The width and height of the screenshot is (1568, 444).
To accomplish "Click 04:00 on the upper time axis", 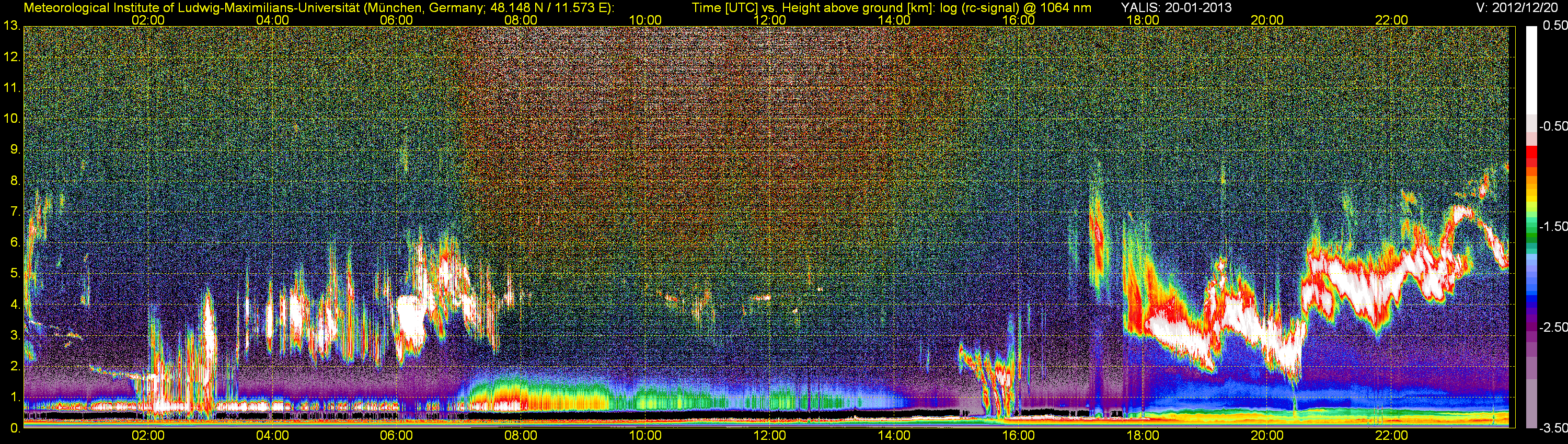I will (x=272, y=20).
